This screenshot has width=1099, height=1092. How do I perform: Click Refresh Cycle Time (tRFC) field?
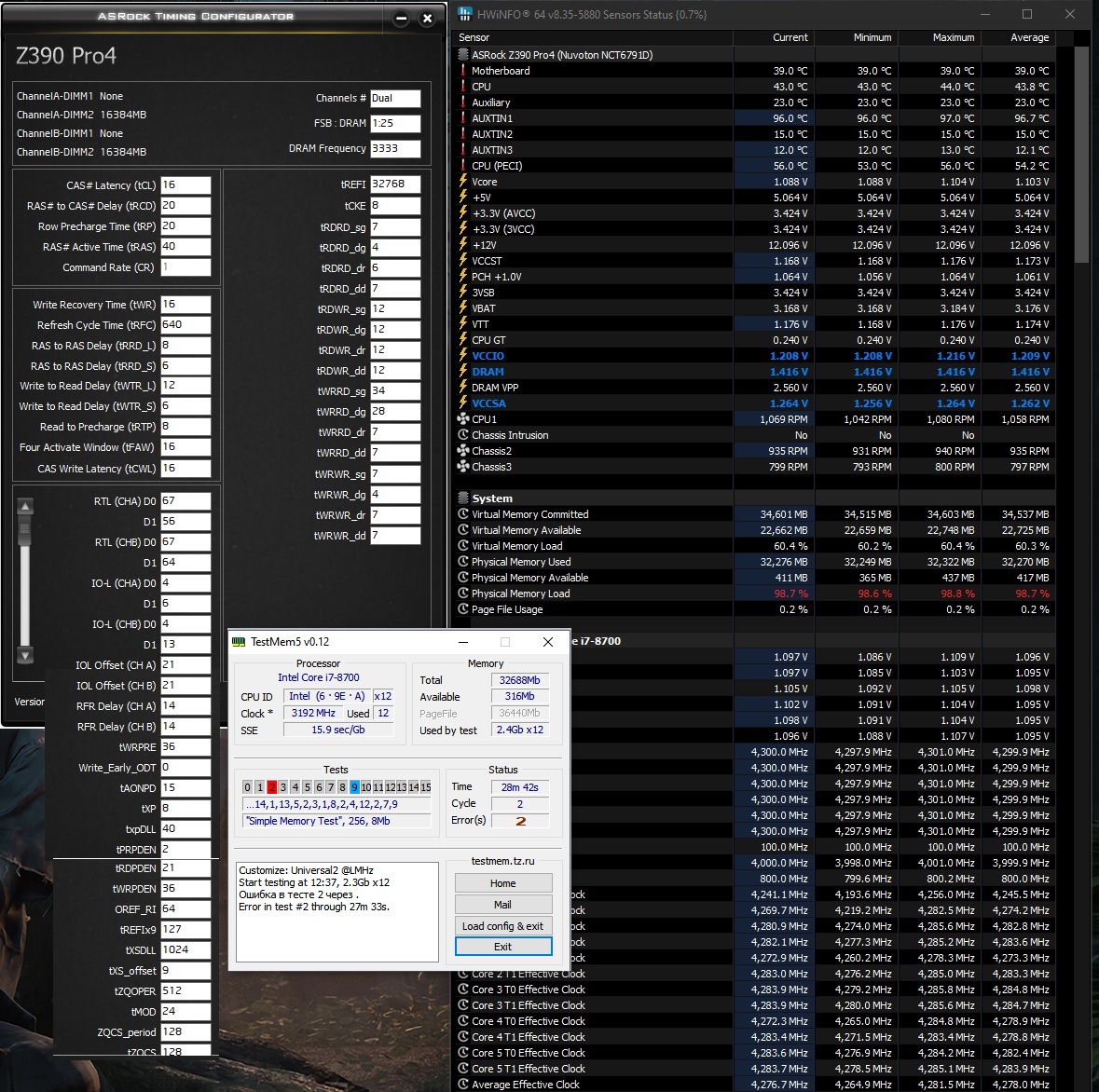[x=185, y=325]
